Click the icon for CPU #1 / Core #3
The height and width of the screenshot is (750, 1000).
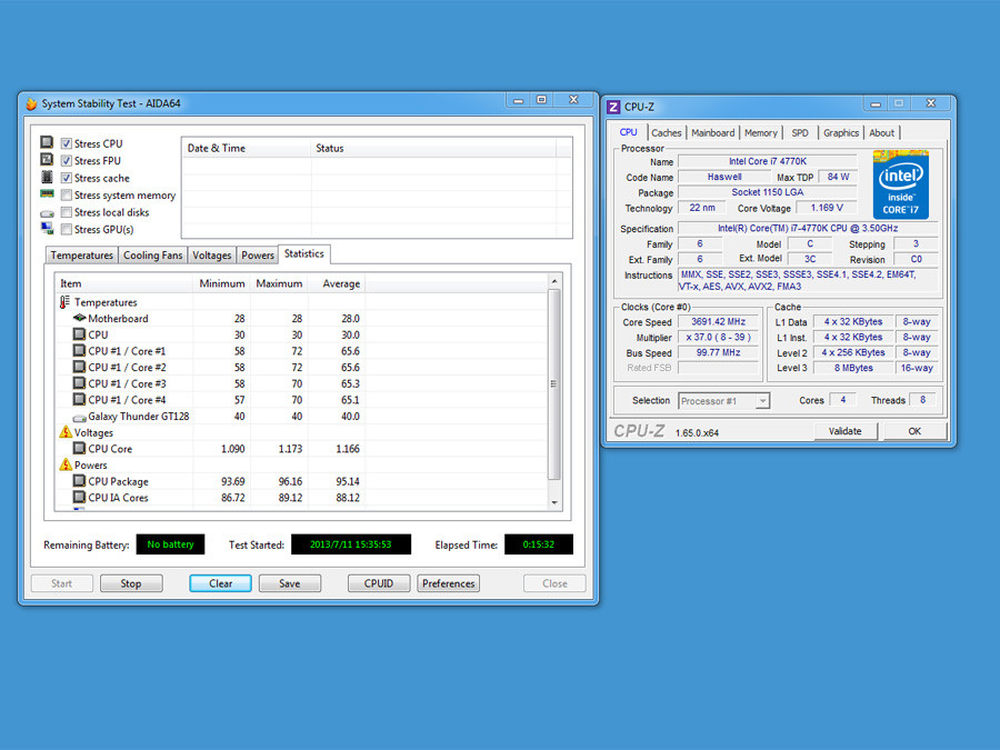[79, 383]
